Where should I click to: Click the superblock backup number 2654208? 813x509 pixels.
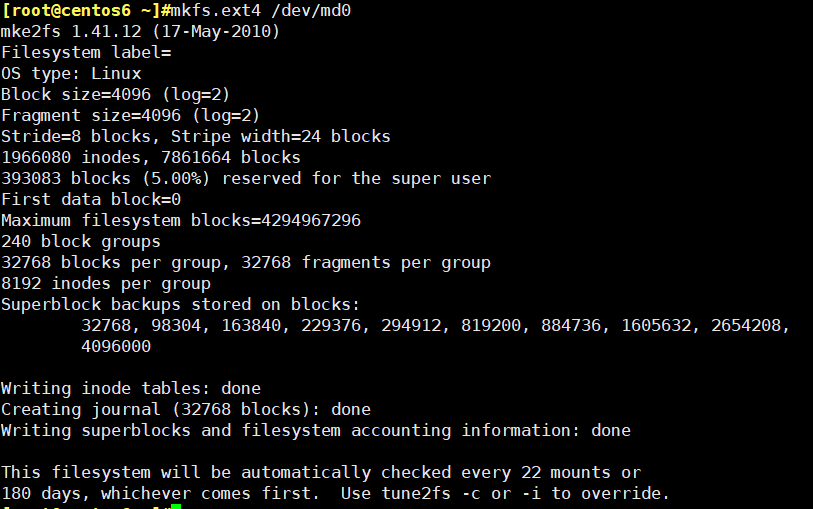746,326
